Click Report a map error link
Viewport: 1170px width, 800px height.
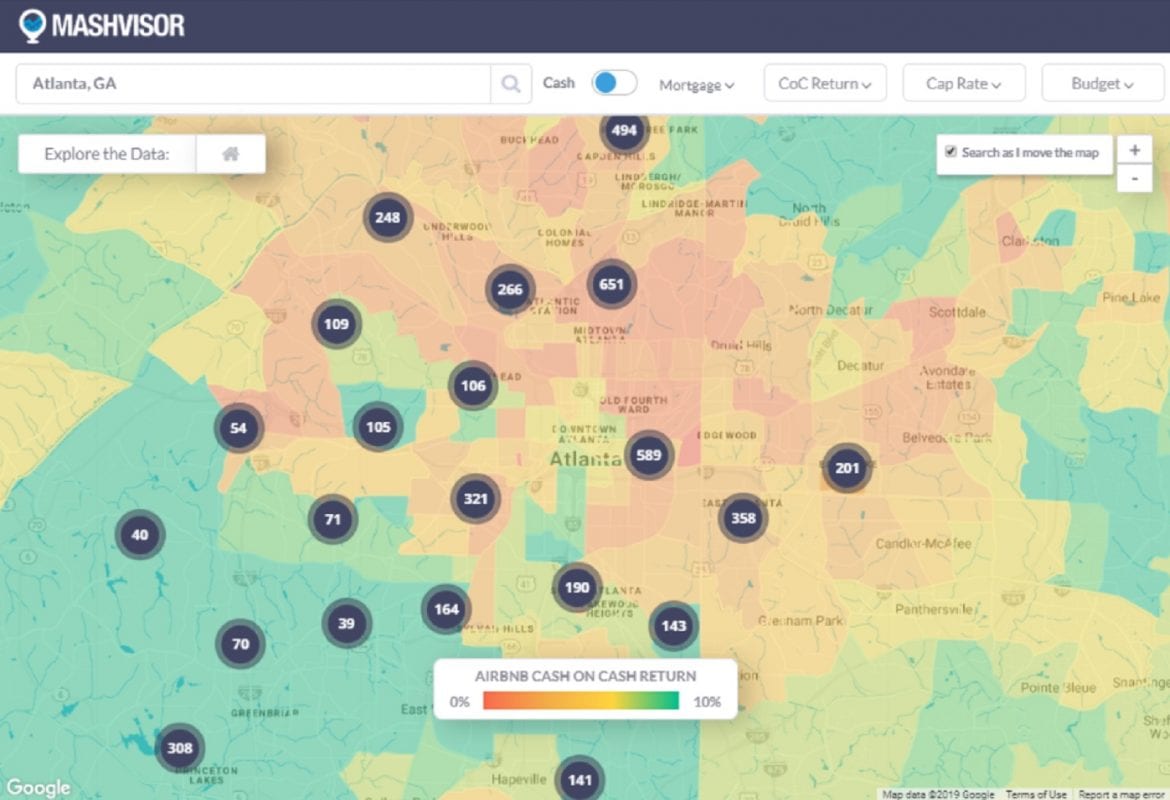pyautogui.click(x=1123, y=794)
